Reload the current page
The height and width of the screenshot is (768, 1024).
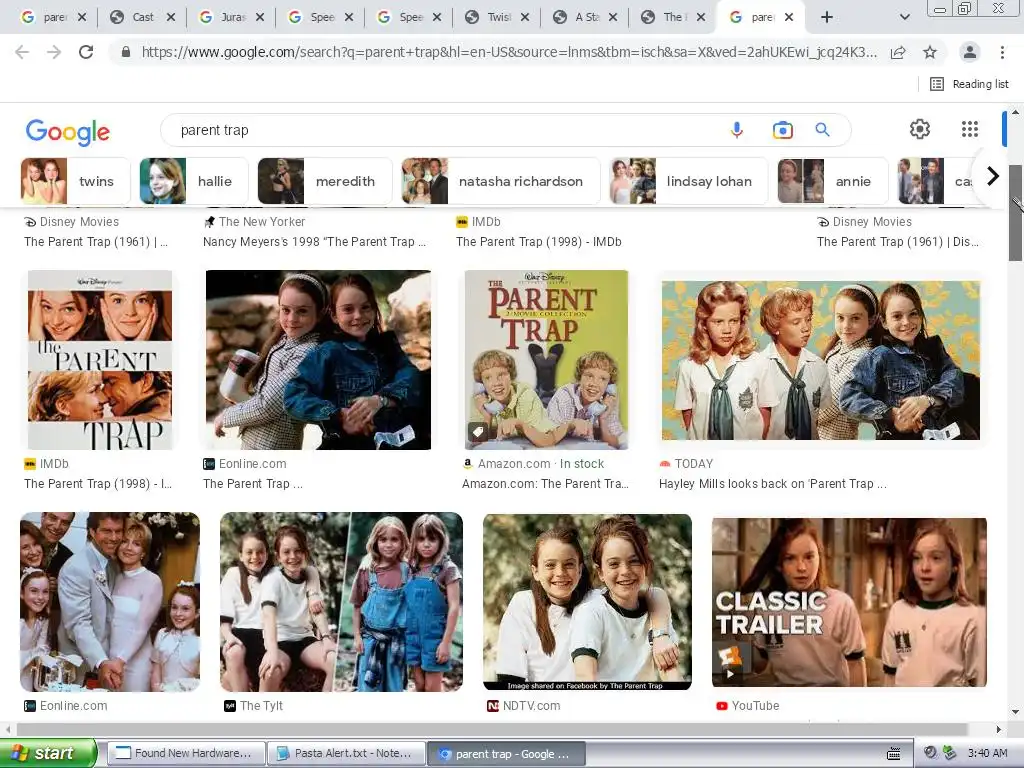[x=86, y=52]
